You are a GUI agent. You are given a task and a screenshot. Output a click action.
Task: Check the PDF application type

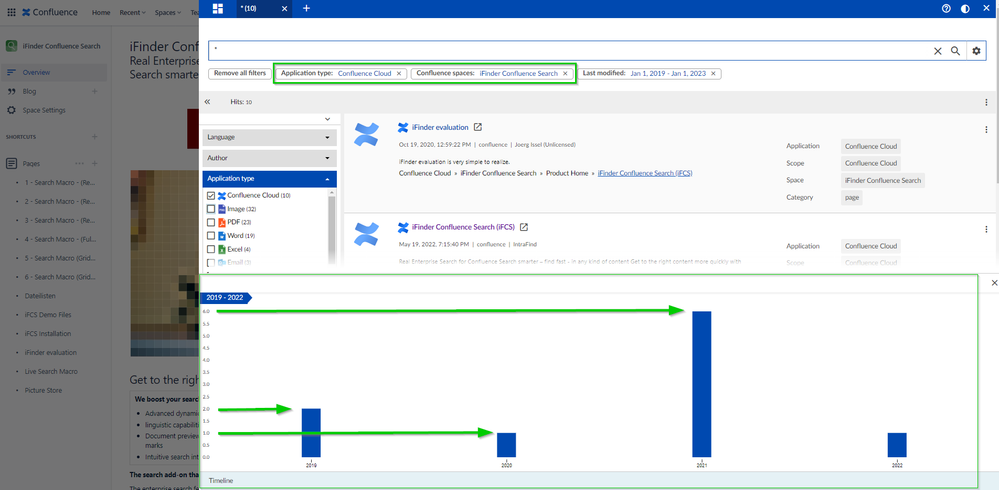(x=211, y=222)
